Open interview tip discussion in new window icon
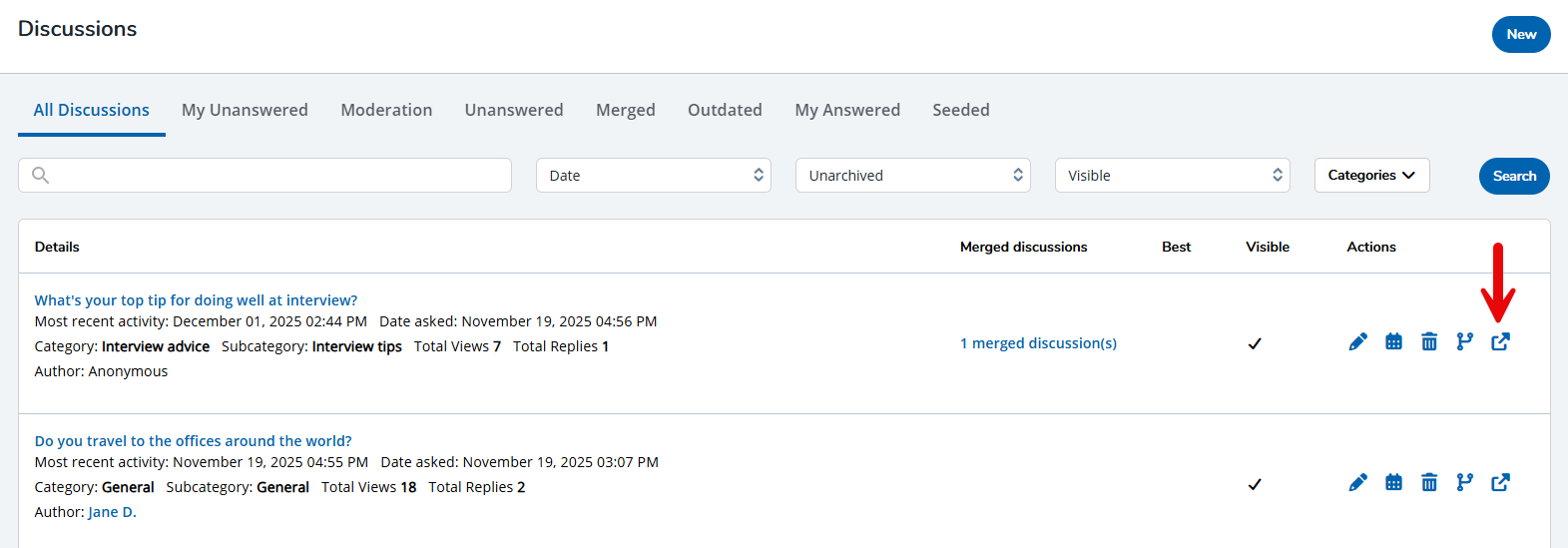Viewport: 1568px width, 548px height. (1500, 342)
